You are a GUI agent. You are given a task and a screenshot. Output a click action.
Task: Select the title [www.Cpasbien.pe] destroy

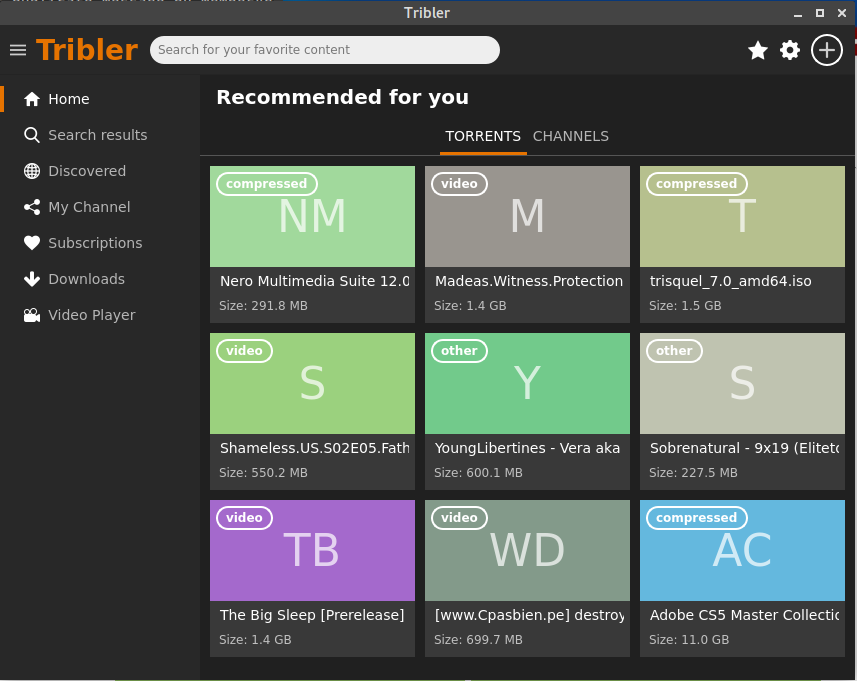pyautogui.click(x=530, y=615)
